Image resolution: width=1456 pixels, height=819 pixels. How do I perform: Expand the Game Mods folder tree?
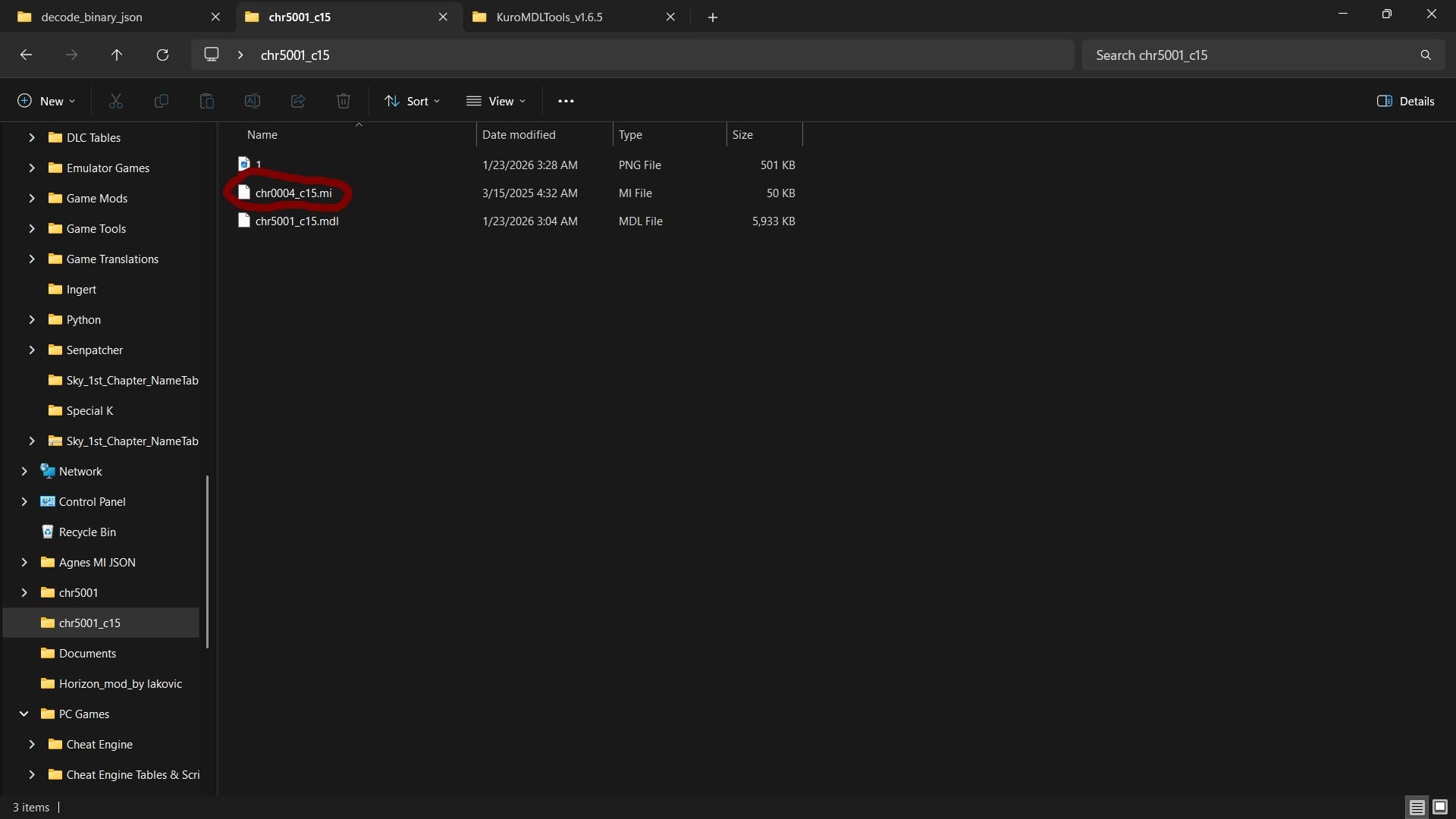[x=32, y=198]
